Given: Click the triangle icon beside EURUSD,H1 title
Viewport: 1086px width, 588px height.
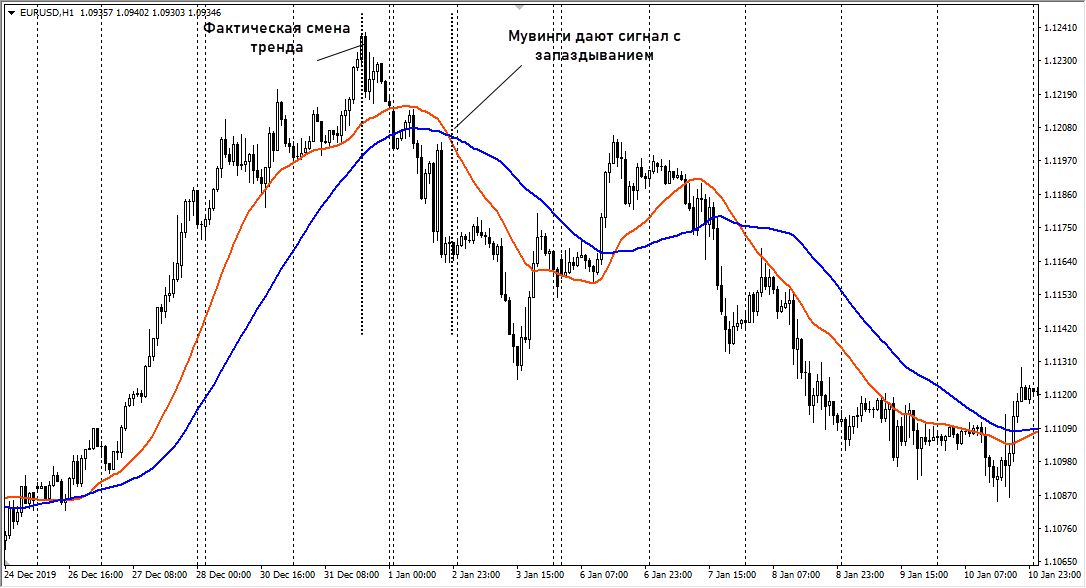Looking at the screenshot, I should click(x=10, y=13).
